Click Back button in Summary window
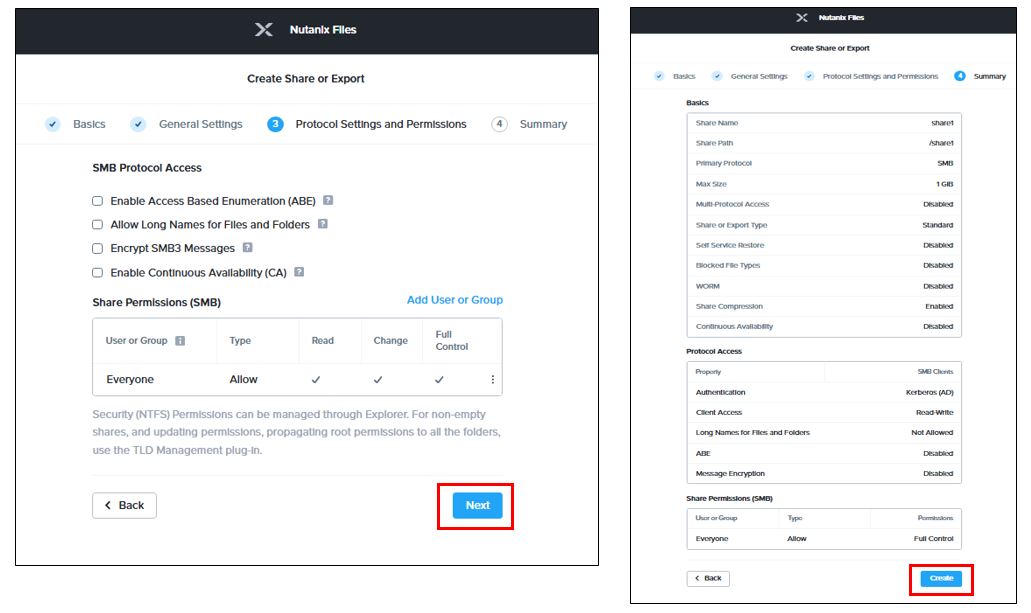The image size is (1031, 613). (x=708, y=578)
